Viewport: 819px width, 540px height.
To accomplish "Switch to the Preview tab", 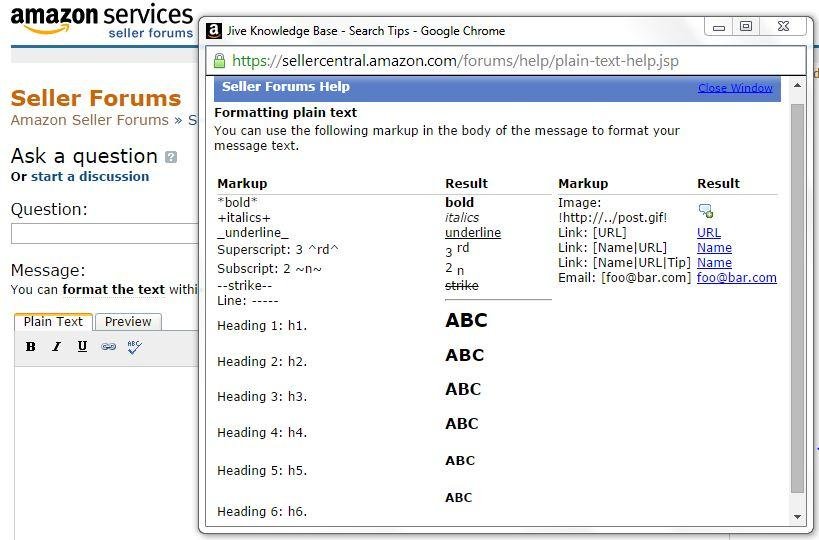I will [128, 322].
